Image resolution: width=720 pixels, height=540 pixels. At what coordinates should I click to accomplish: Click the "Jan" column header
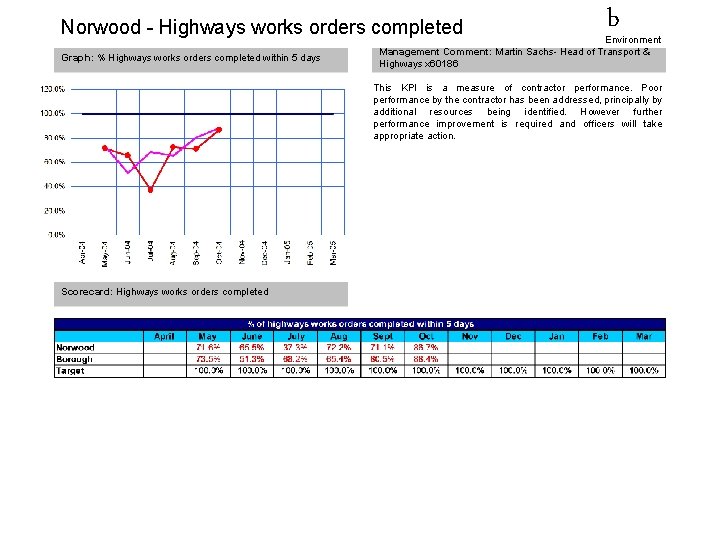click(x=557, y=336)
